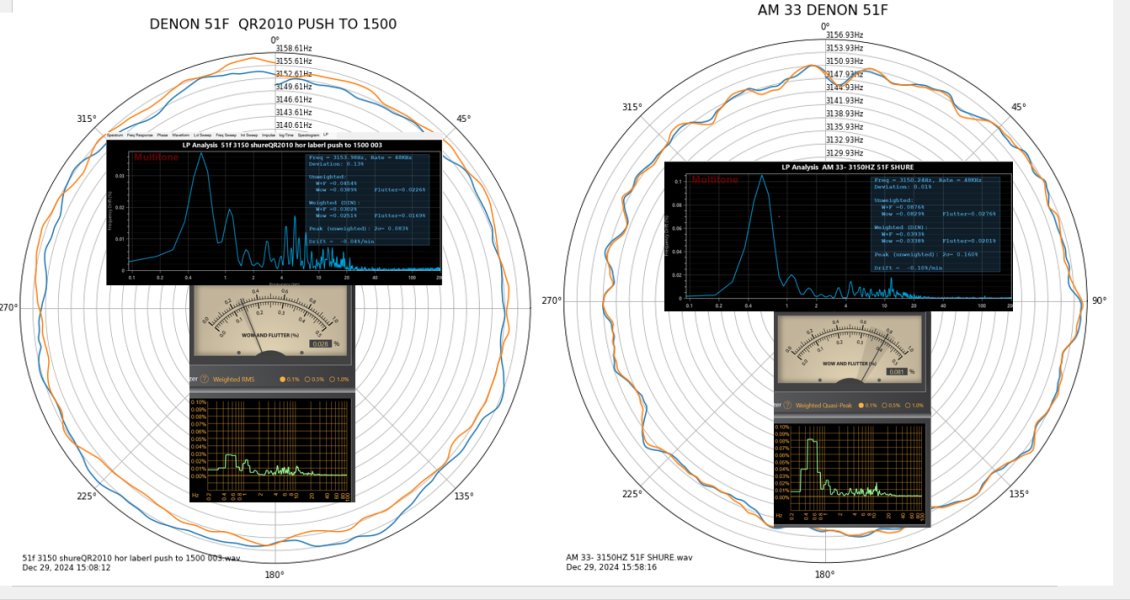Screen dimensions: 1130x600
Task: Click the 3149.61Hz ring label
Action: coord(294,86)
